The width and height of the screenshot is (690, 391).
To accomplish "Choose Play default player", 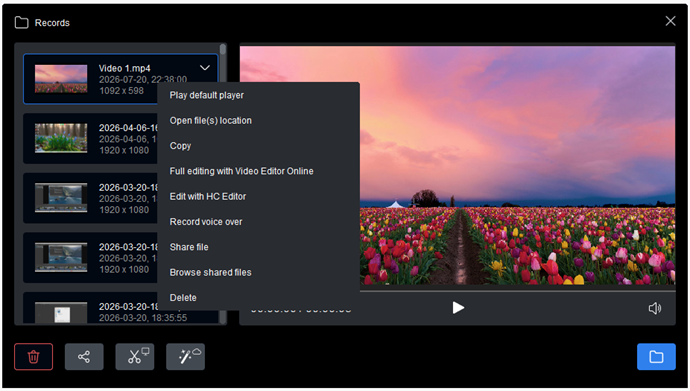I will click(206, 95).
